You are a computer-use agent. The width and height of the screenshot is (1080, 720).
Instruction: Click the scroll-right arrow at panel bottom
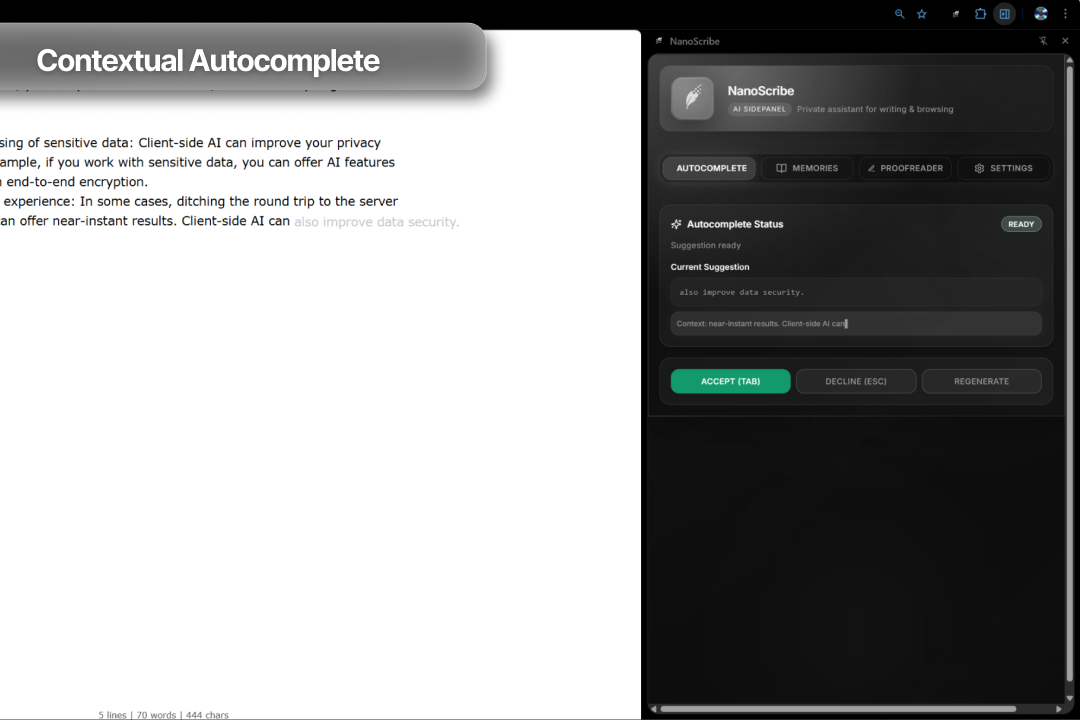point(1059,708)
